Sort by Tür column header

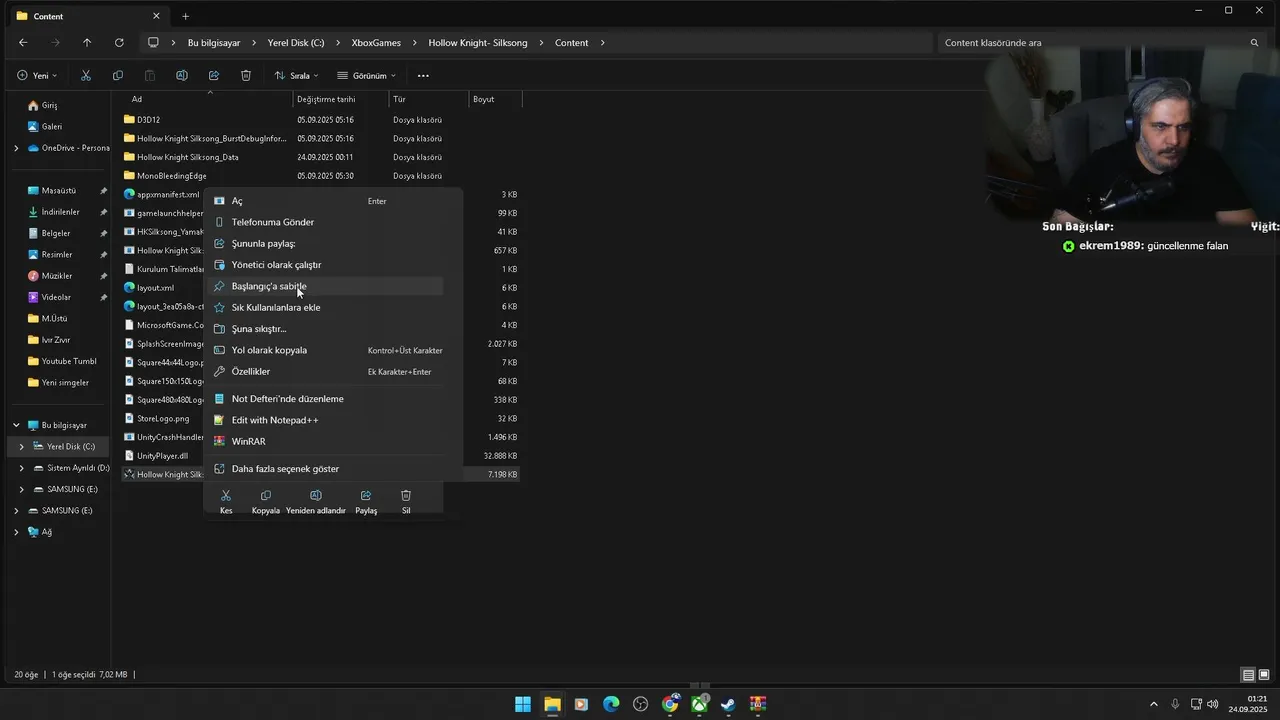(x=429, y=99)
